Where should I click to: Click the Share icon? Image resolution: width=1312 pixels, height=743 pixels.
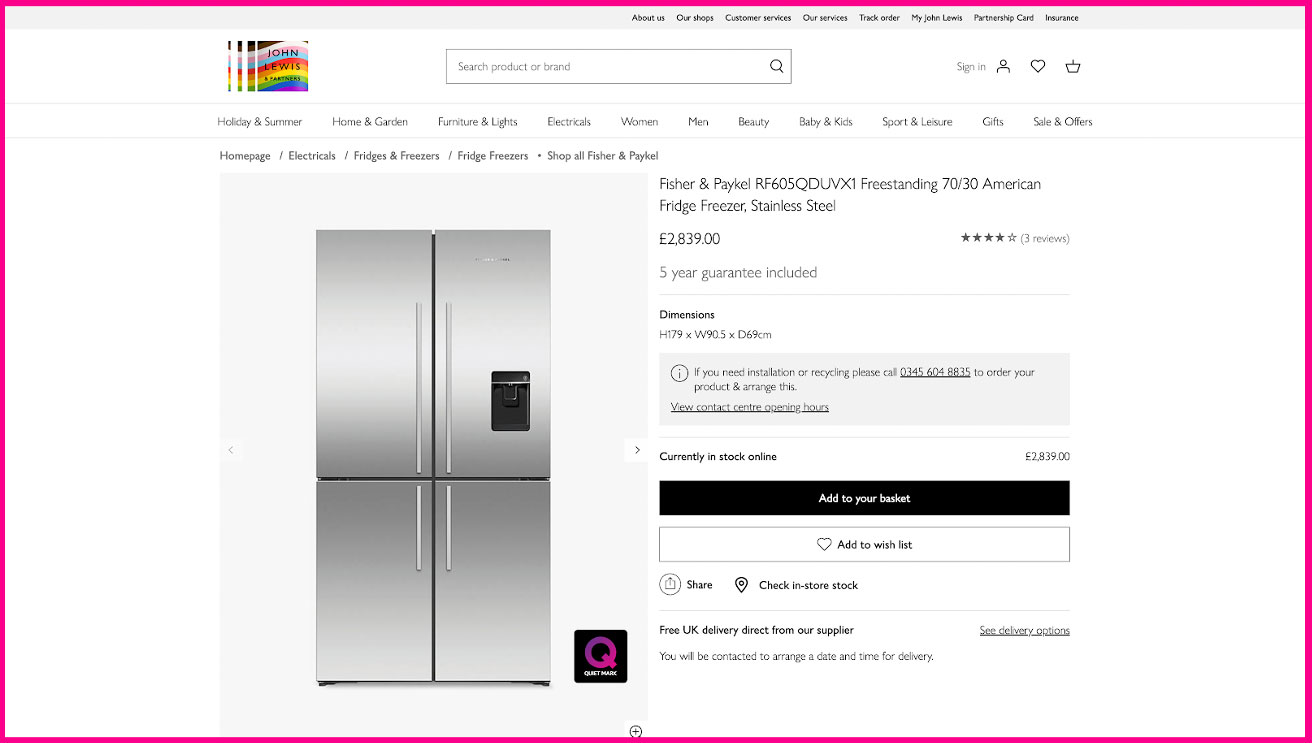tap(670, 584)
